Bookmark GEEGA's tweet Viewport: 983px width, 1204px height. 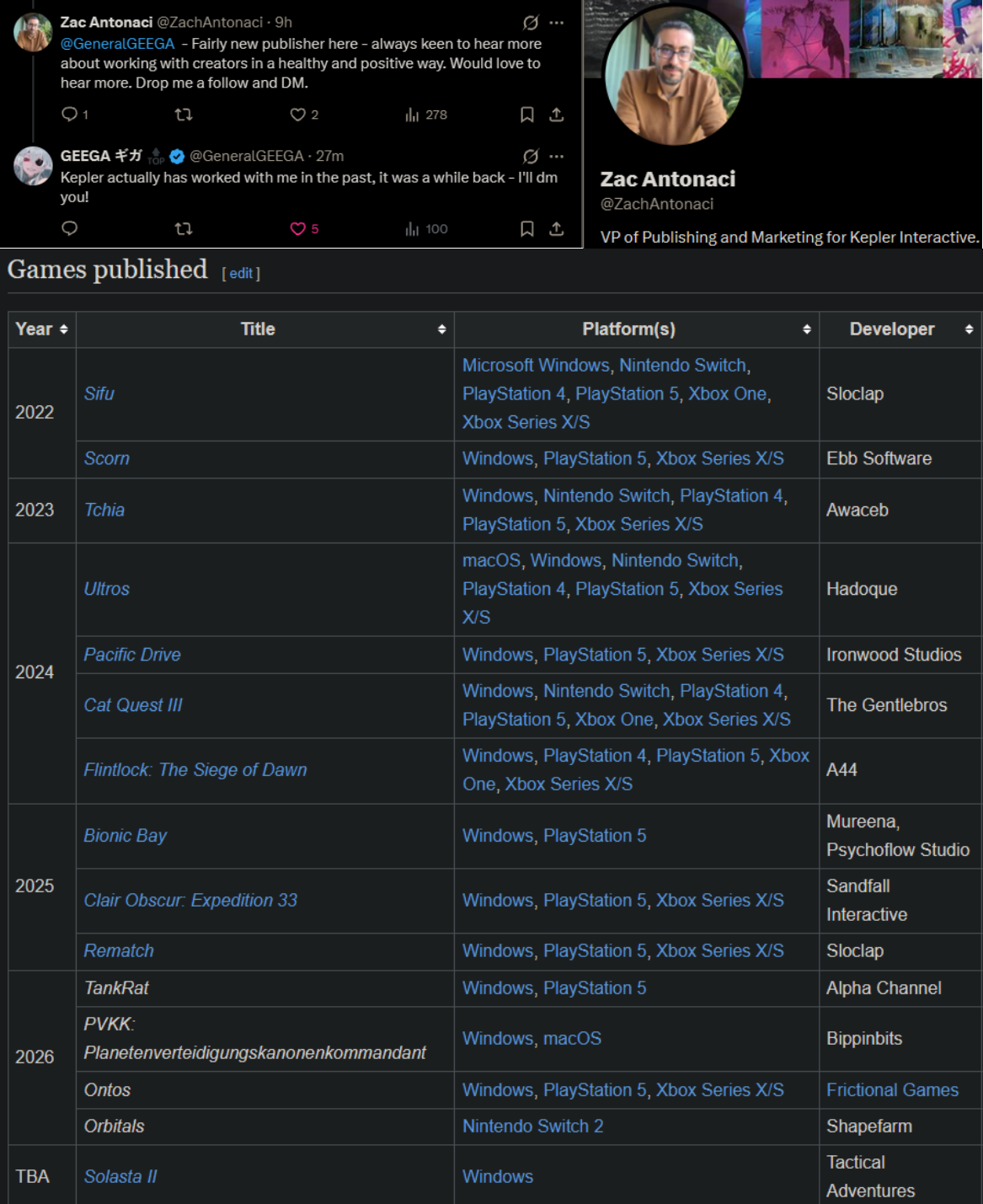526,228
